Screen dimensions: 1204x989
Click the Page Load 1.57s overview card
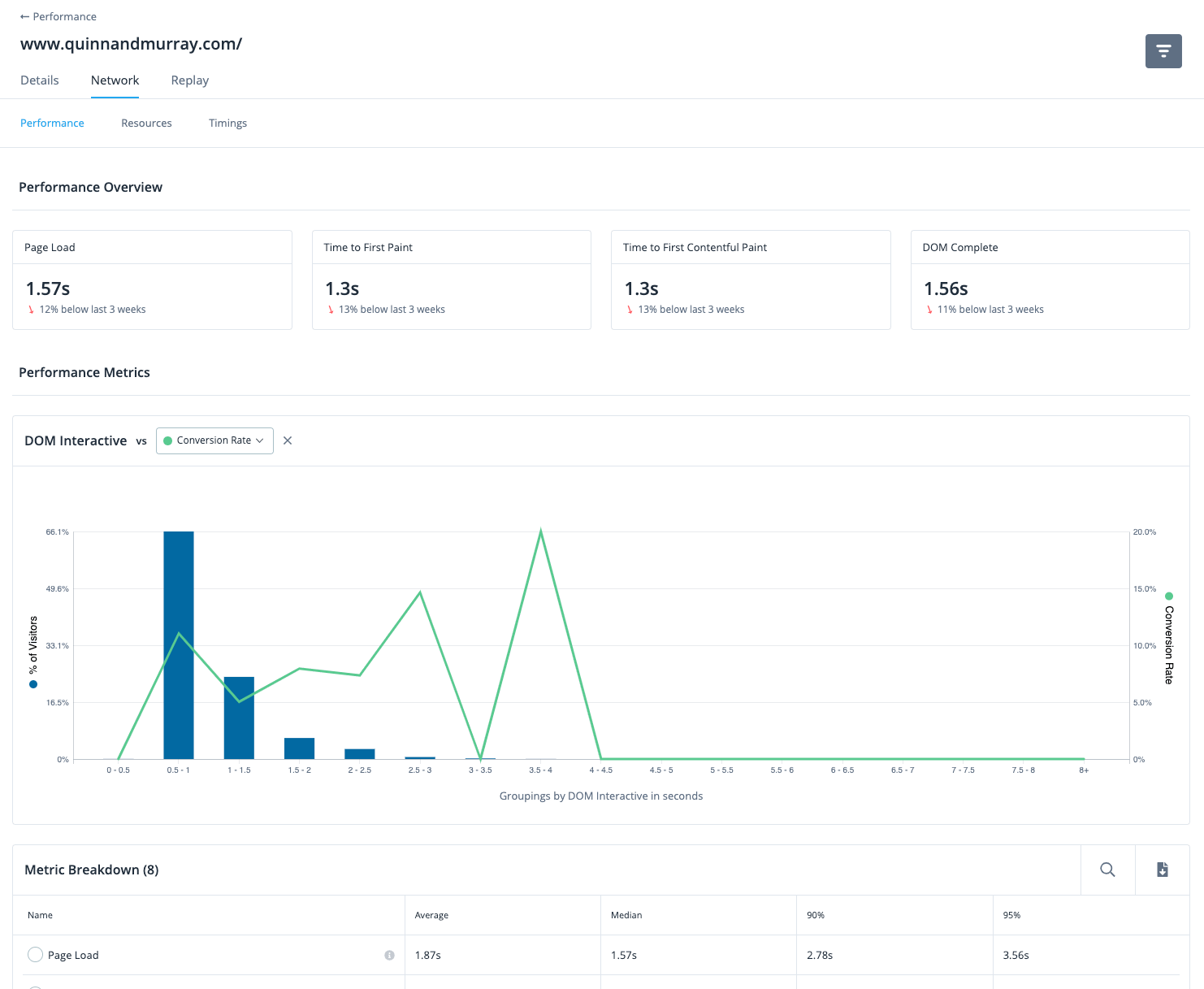coord(152,280)
